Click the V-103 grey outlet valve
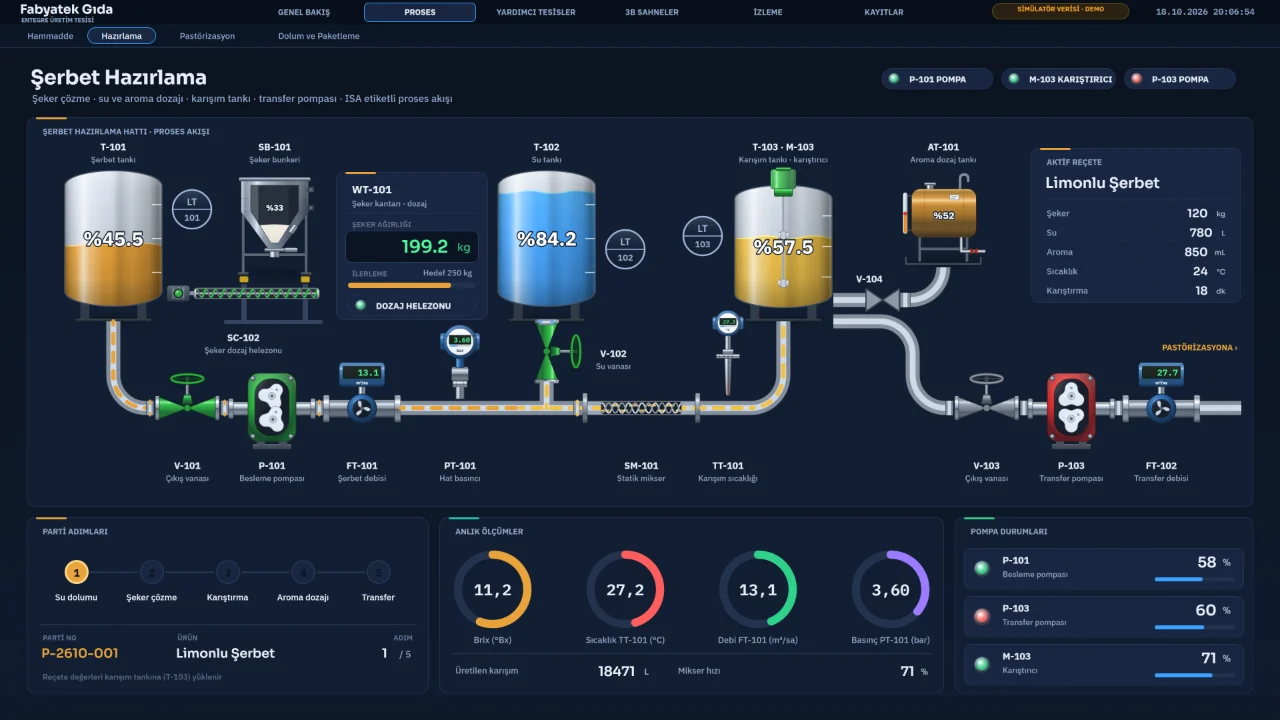This screenshot has height=720, width=1280. pyautogui.click(x=986, y=398)
